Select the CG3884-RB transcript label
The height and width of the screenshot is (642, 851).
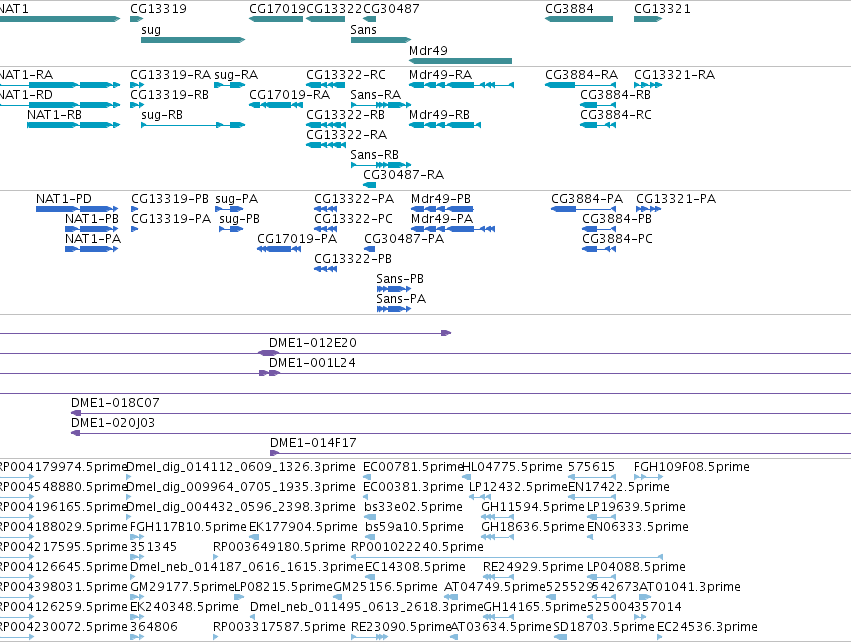[615, 94]
